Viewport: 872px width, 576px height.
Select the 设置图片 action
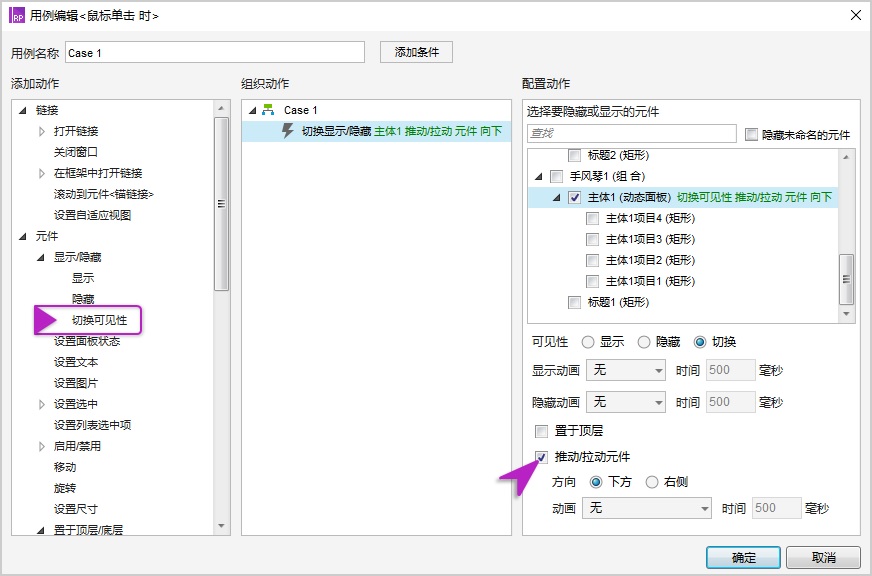point(76,383)
